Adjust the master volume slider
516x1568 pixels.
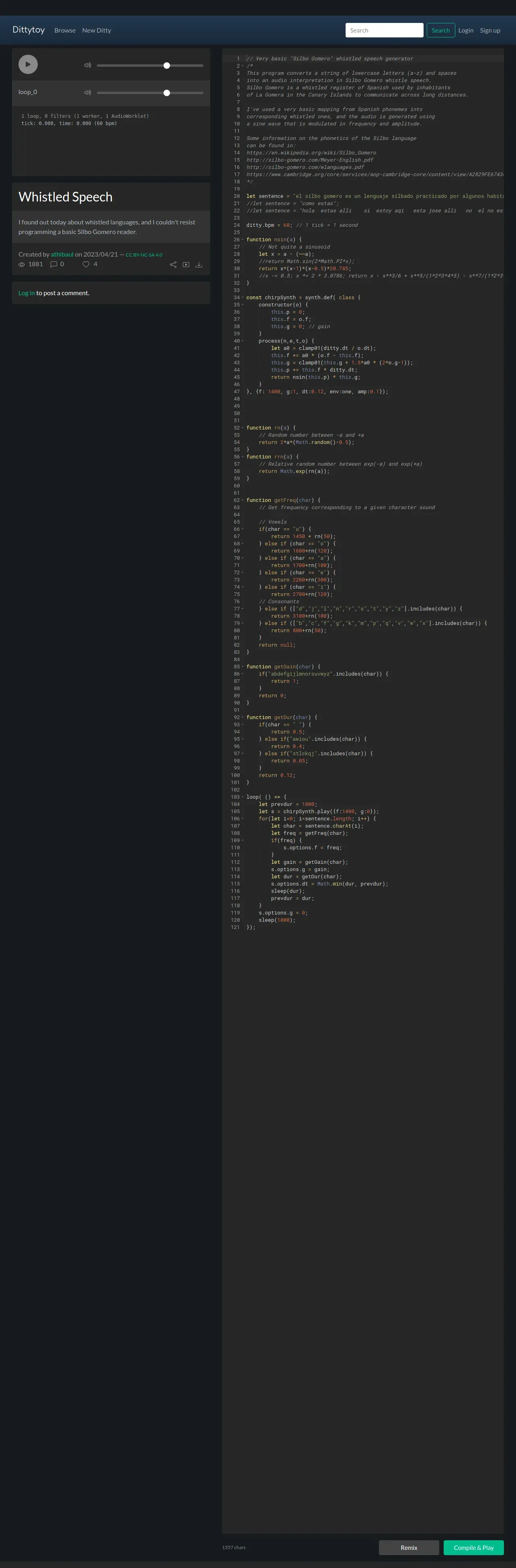[149, 65]
